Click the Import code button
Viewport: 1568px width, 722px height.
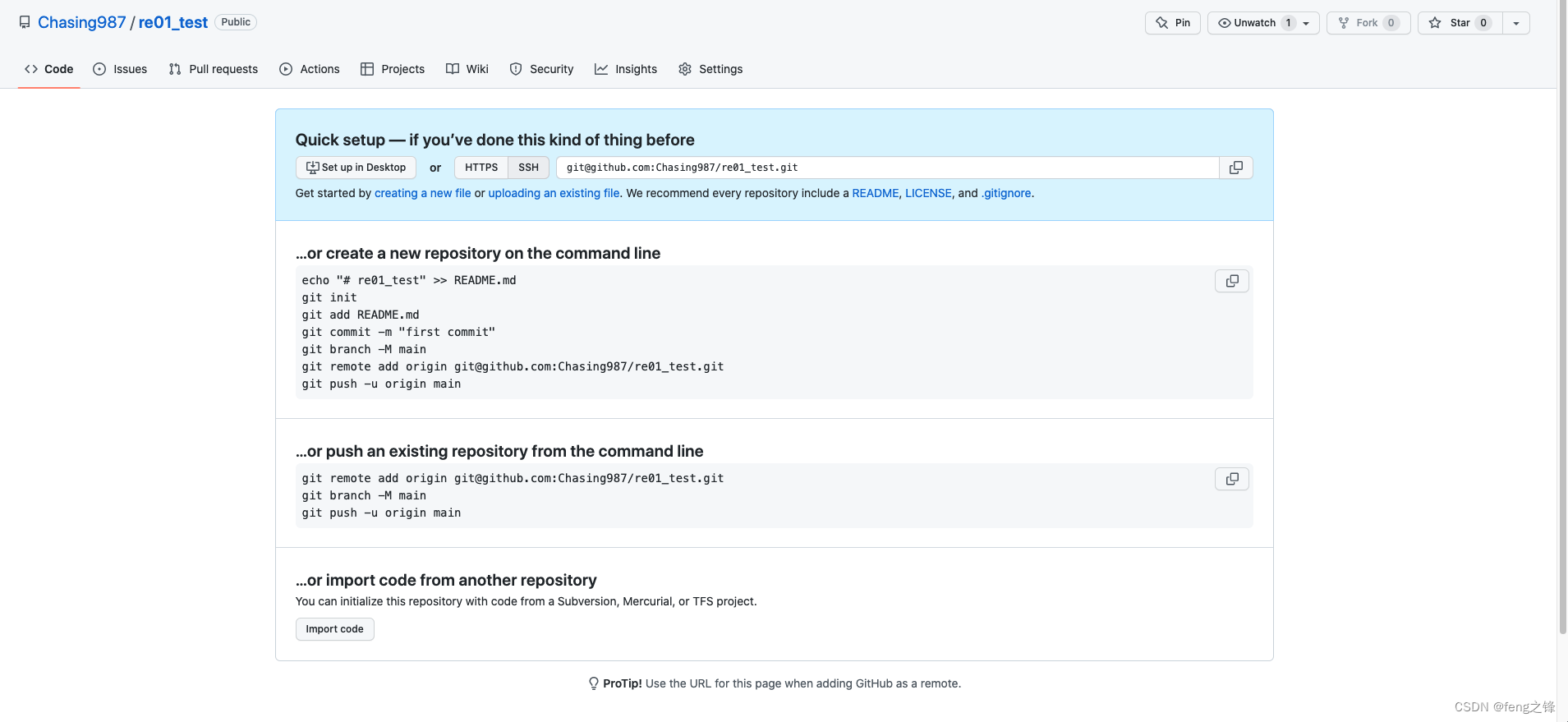click(334, 629)
